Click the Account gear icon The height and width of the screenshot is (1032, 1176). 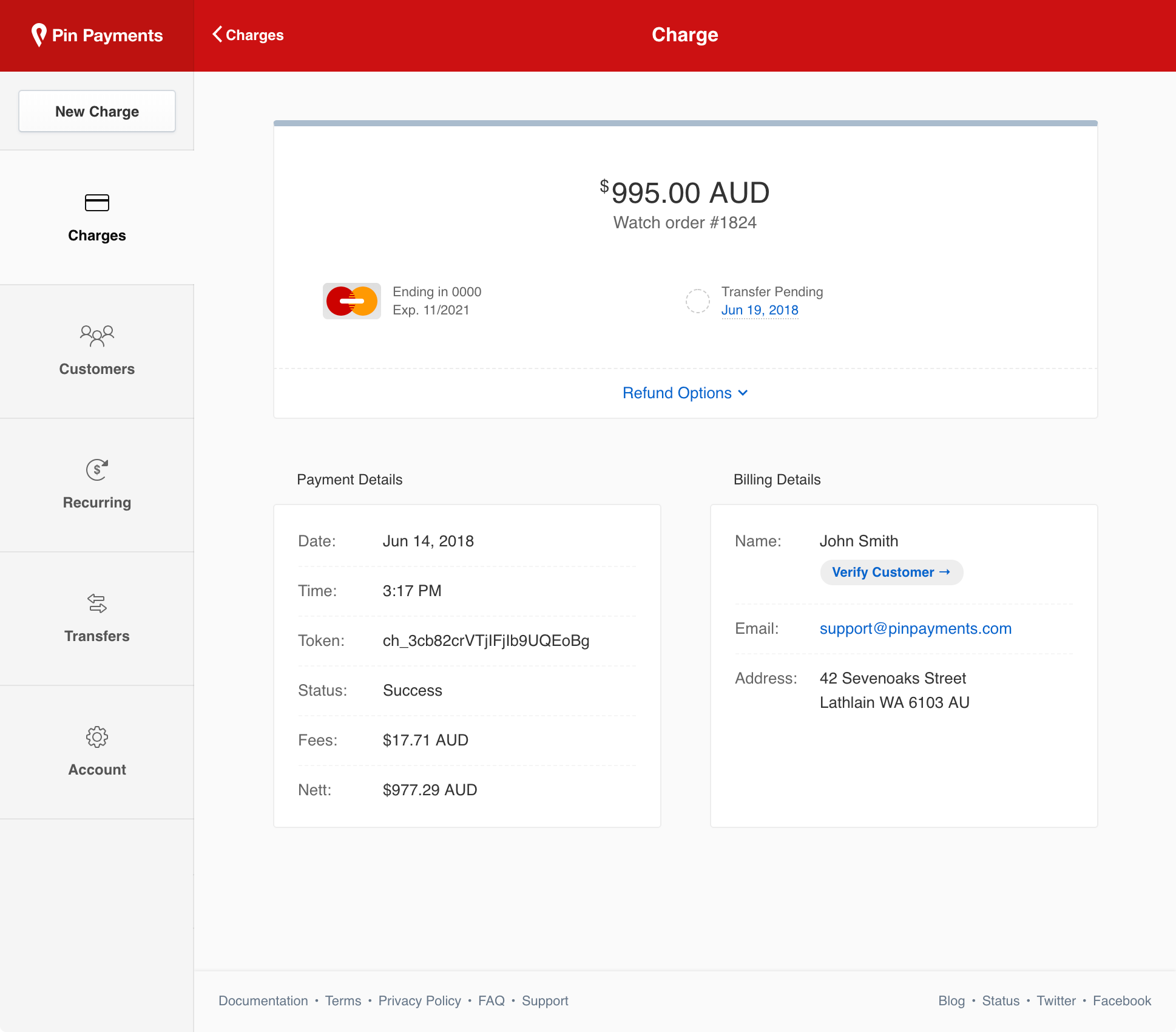97,737
